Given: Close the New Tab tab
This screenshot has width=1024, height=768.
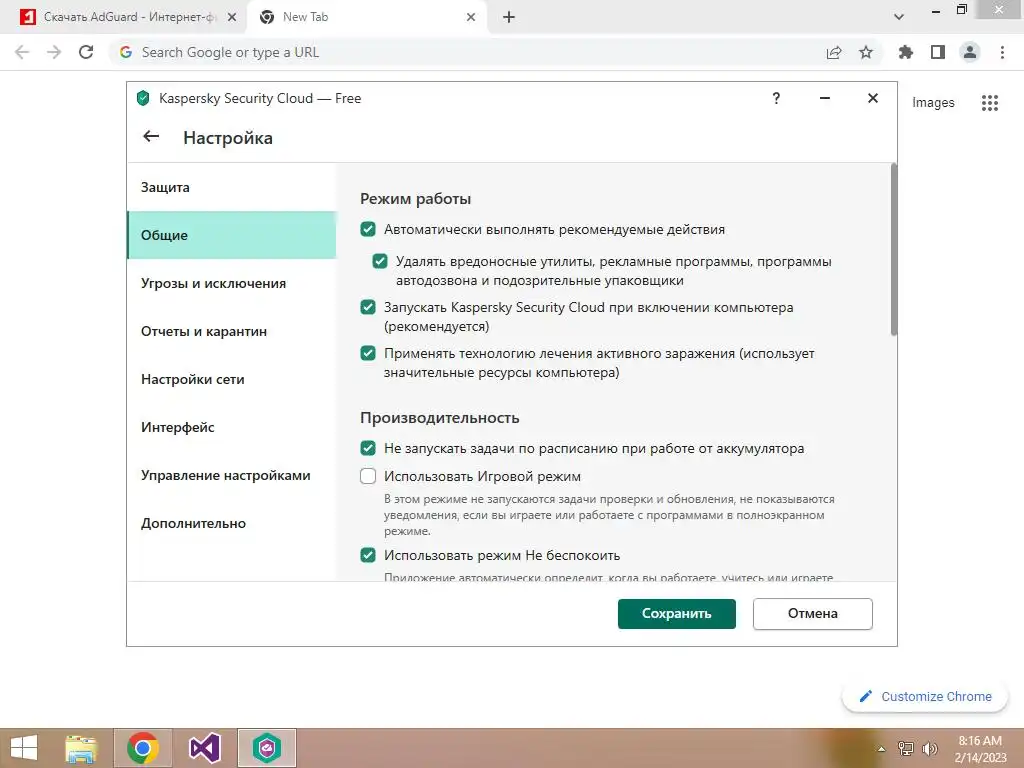Looking at the screenshot, I should point(471,17).
